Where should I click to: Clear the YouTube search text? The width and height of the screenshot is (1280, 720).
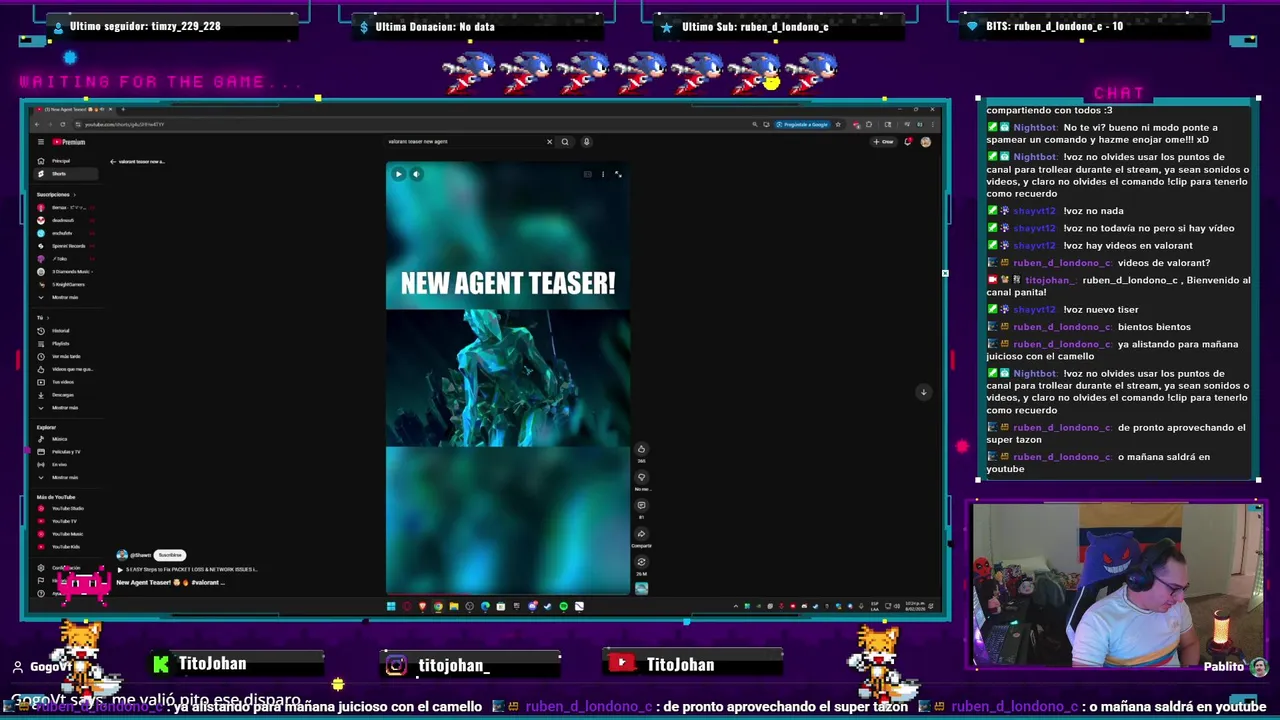(x=549, y=142)
